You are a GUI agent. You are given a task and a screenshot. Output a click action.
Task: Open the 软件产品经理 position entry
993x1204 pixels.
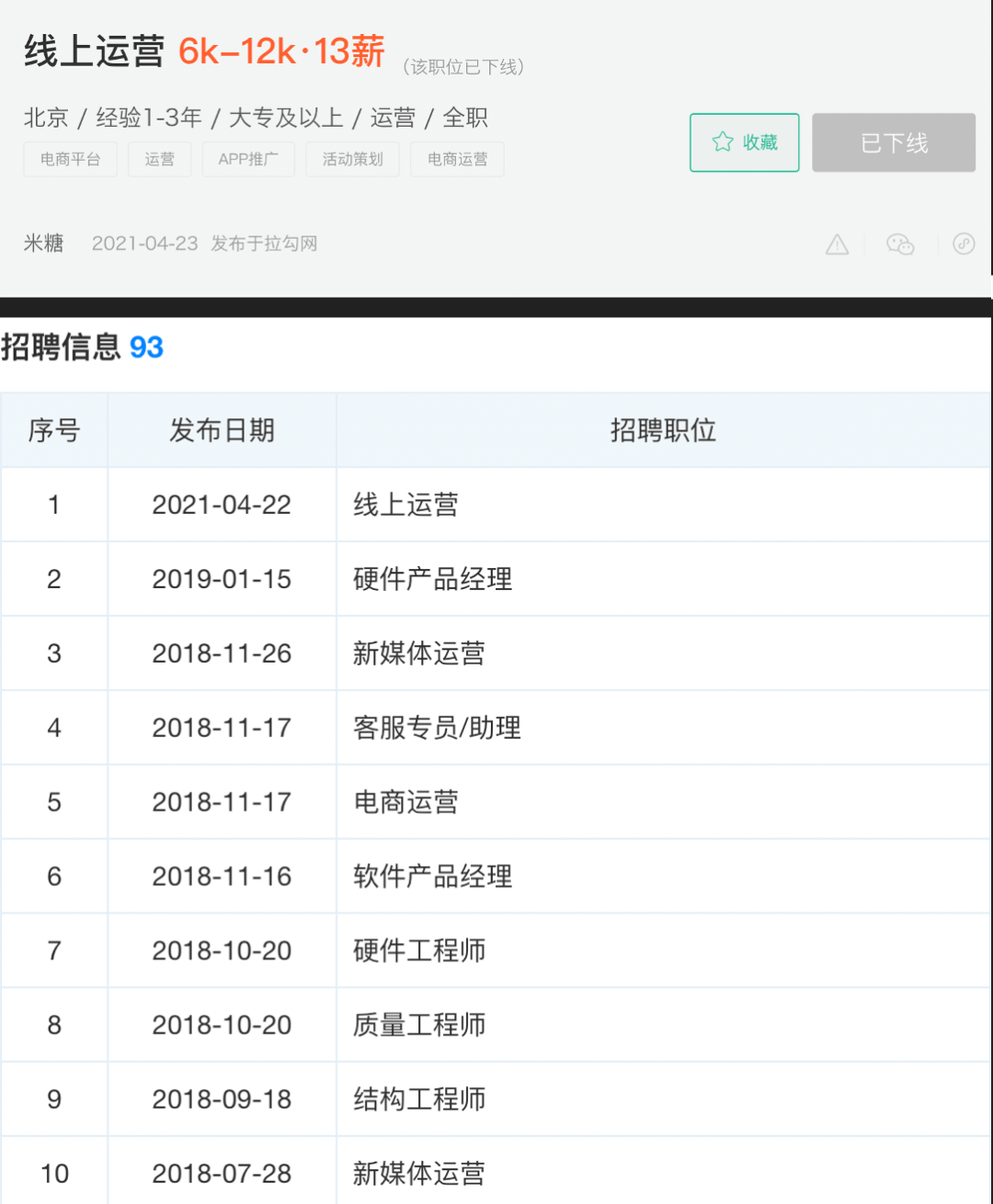(432, 876)
